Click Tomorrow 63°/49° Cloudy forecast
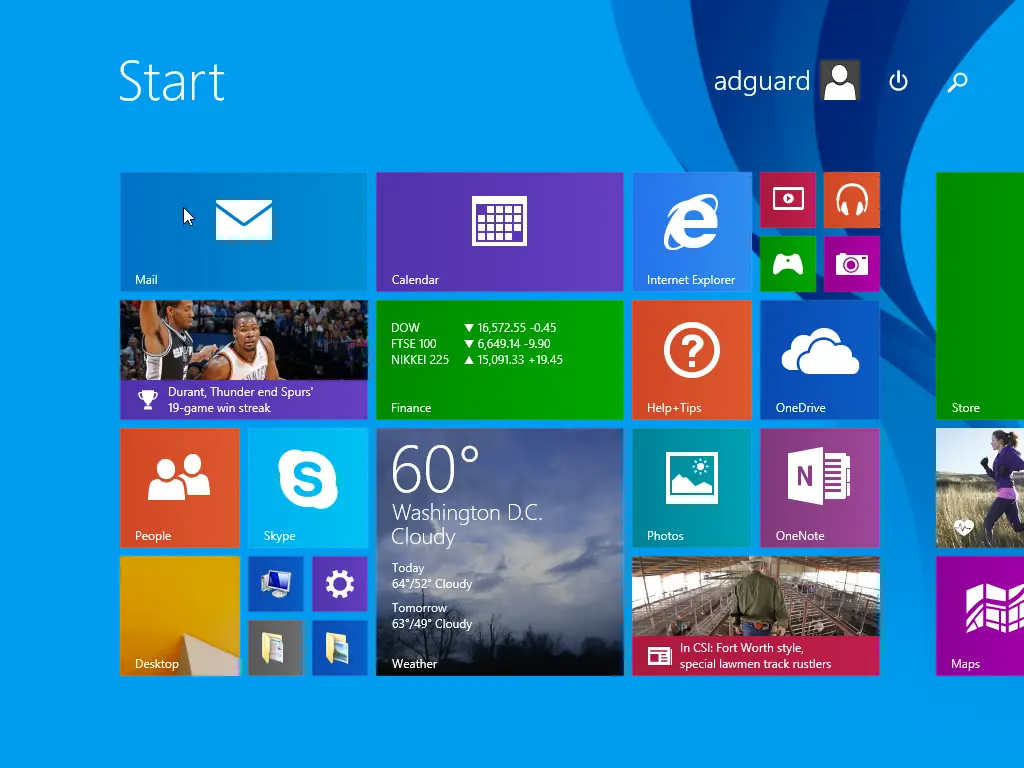 432,616
